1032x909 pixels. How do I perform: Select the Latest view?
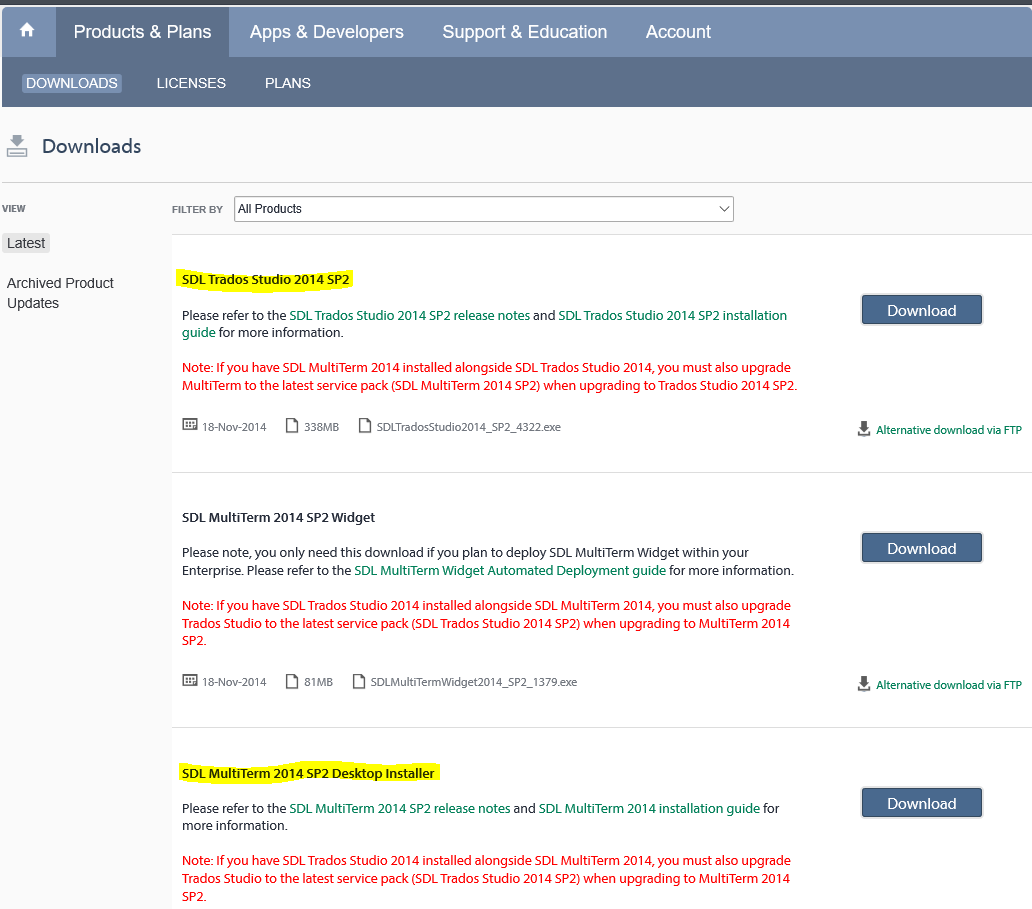tap(26, 243)
